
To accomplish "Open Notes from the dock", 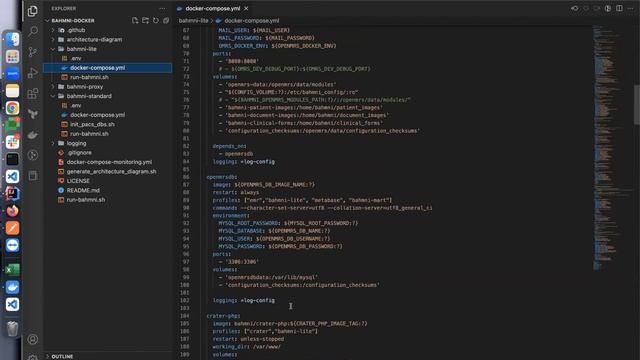I will pos(12,91).
